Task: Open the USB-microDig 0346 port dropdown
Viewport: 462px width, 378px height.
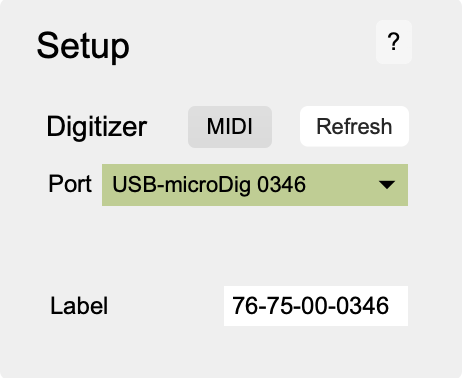Action: point(255,185)
